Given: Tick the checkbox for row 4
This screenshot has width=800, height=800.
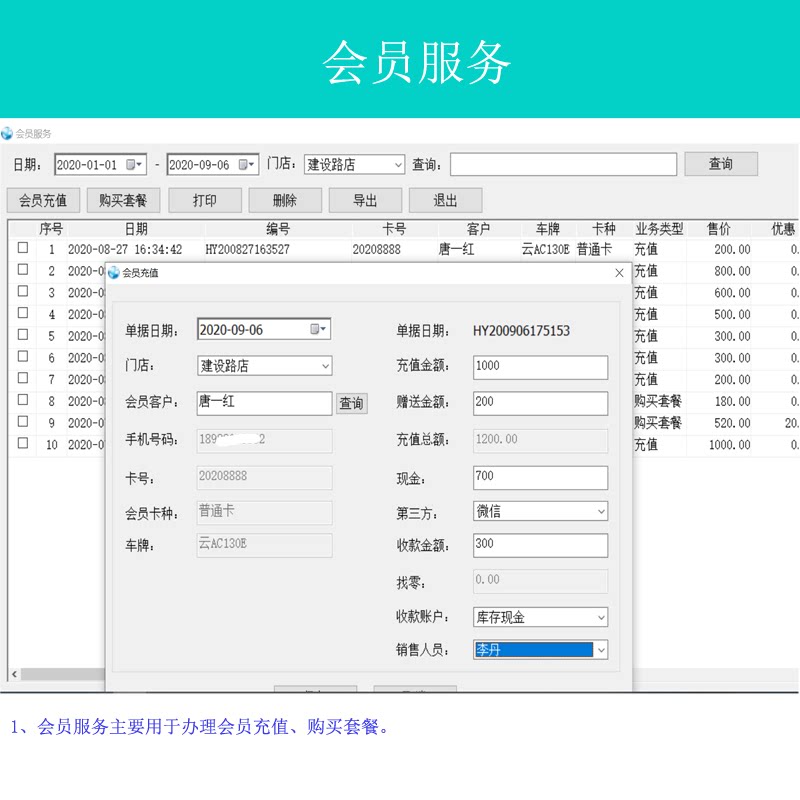Looking at the screenshot, I should pos(23,313).
